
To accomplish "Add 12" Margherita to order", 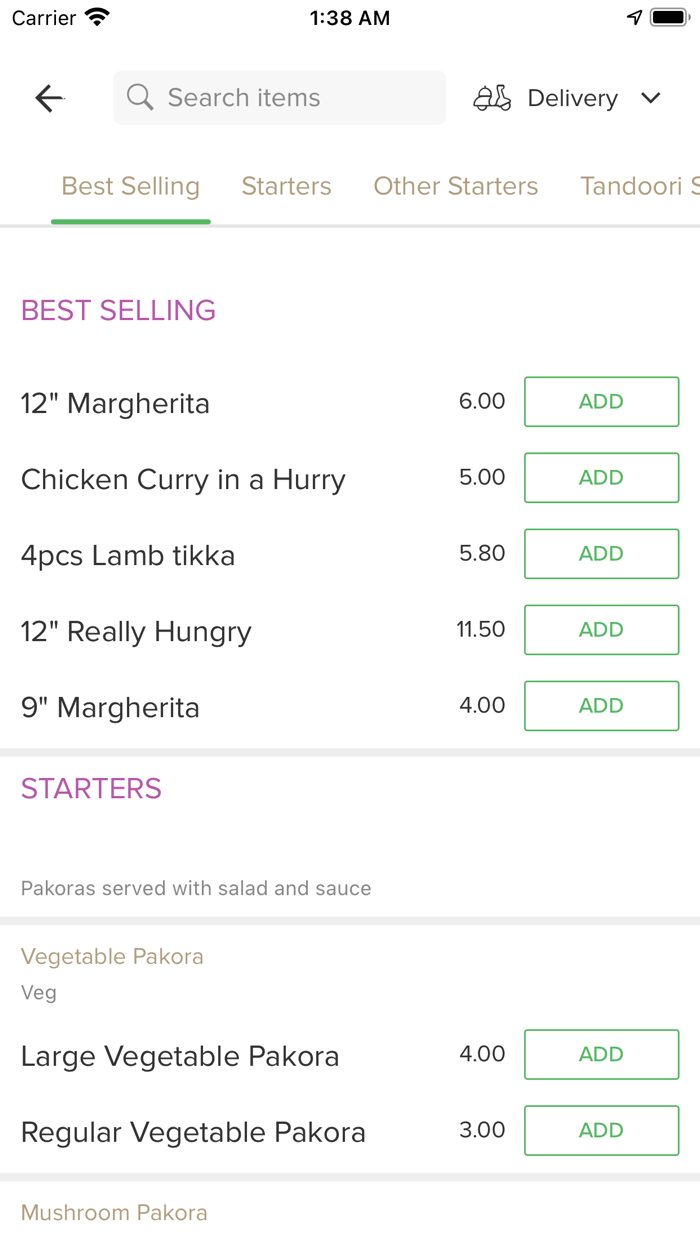I will [601, 402].
